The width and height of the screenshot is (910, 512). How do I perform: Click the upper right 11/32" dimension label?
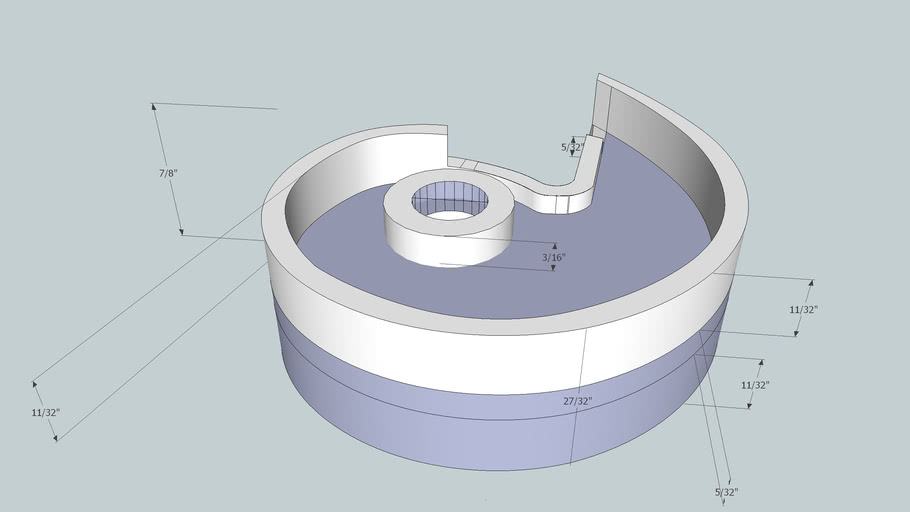(x=803, y=310)
